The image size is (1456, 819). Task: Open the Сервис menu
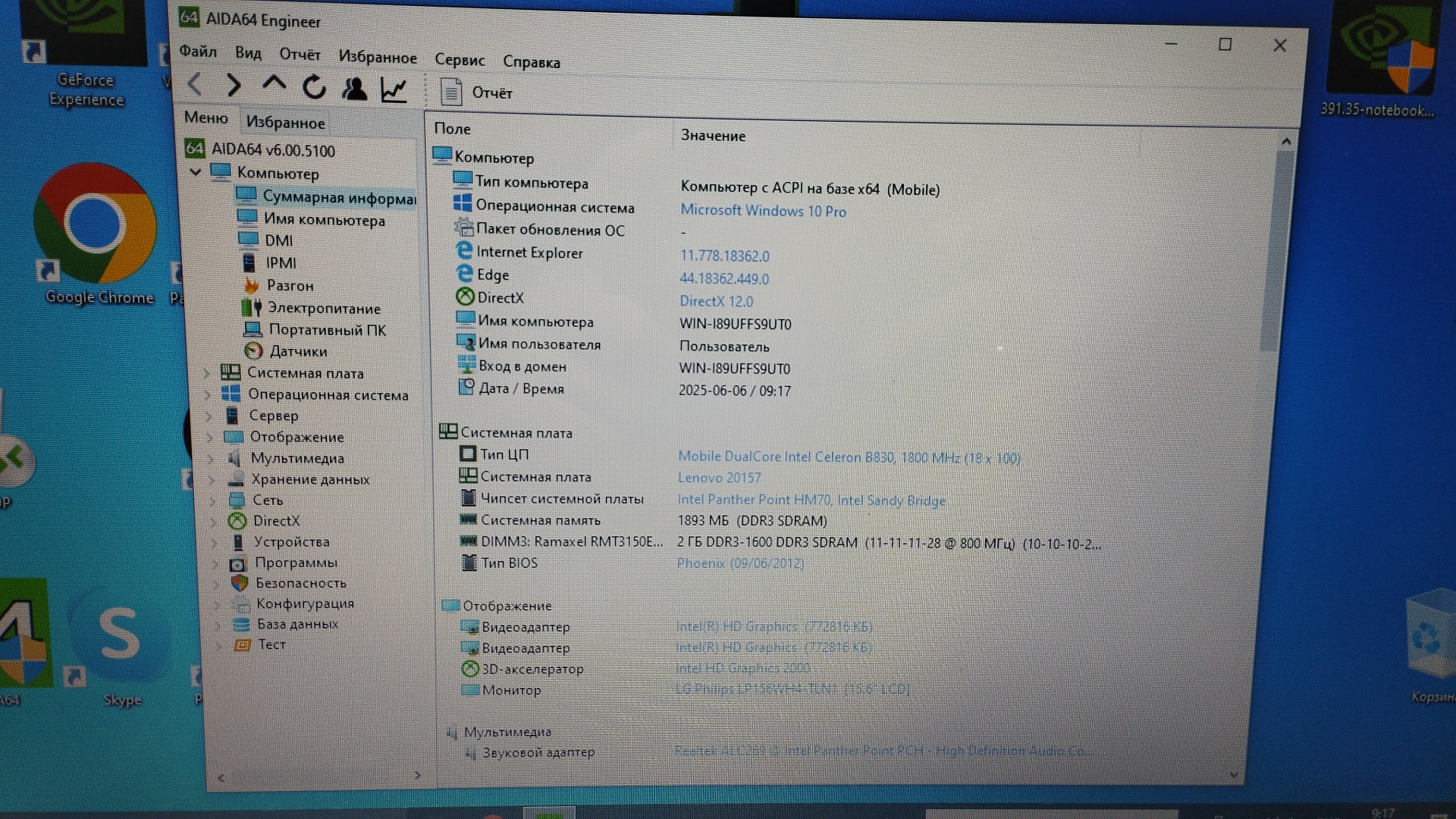click(459, 60)
